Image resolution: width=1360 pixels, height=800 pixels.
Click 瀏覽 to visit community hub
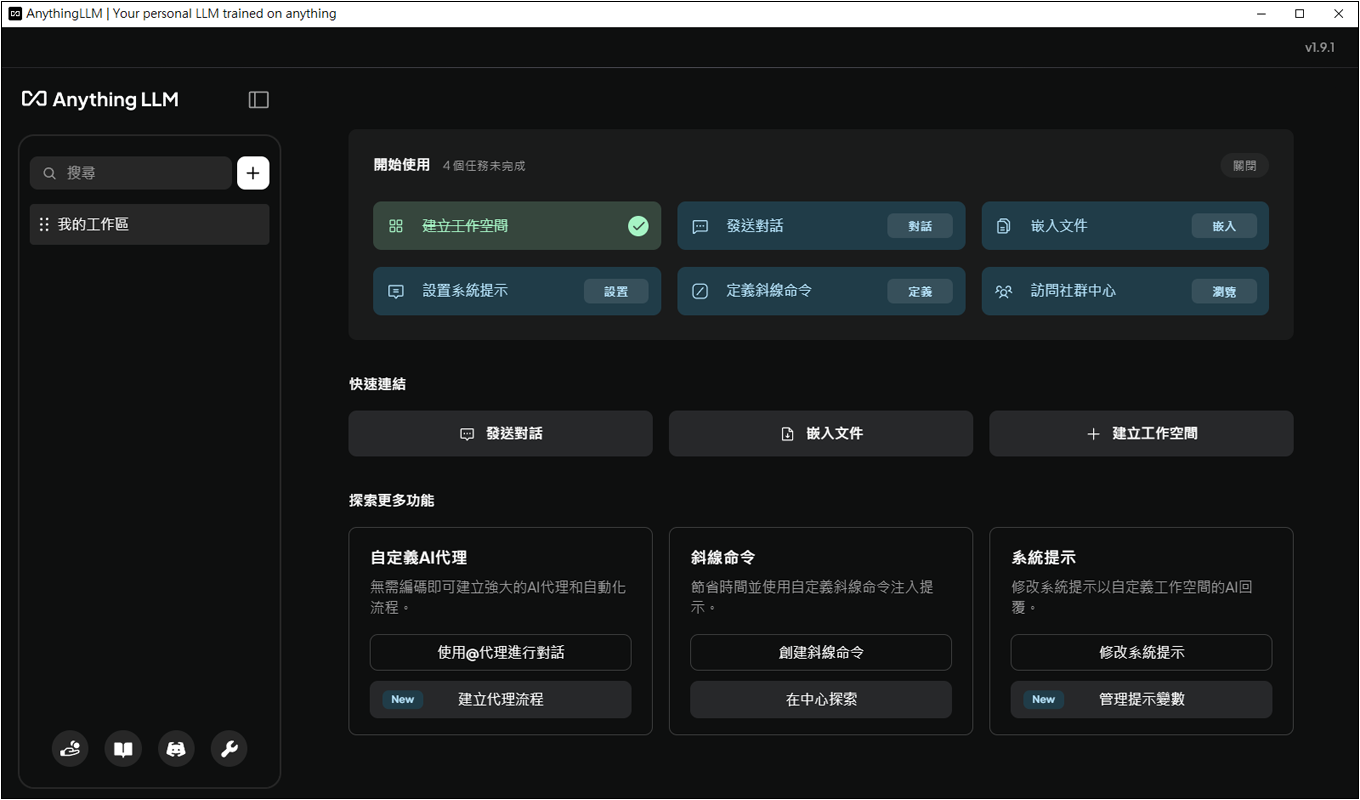tap(1224, 291)
